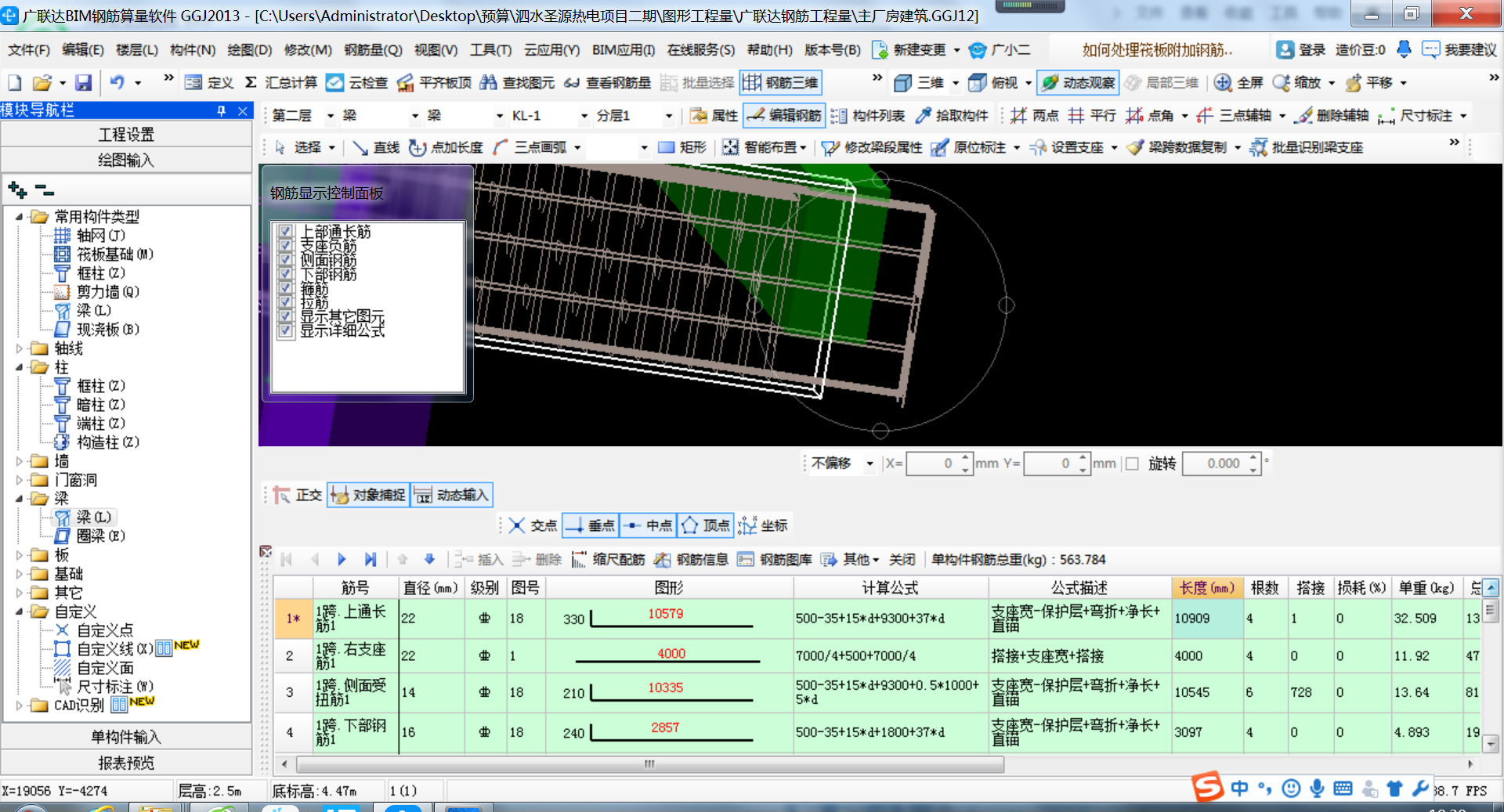Viewport: 1504px width, 812px height.
Task: Click the 平齐板顶 tool
Action: click(x=434, y=82)
